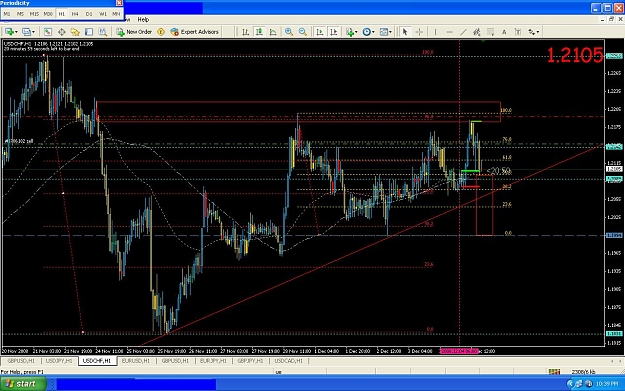
Task: Close the Periodicity floating toolbar
Action: click(x=119, y=3)
